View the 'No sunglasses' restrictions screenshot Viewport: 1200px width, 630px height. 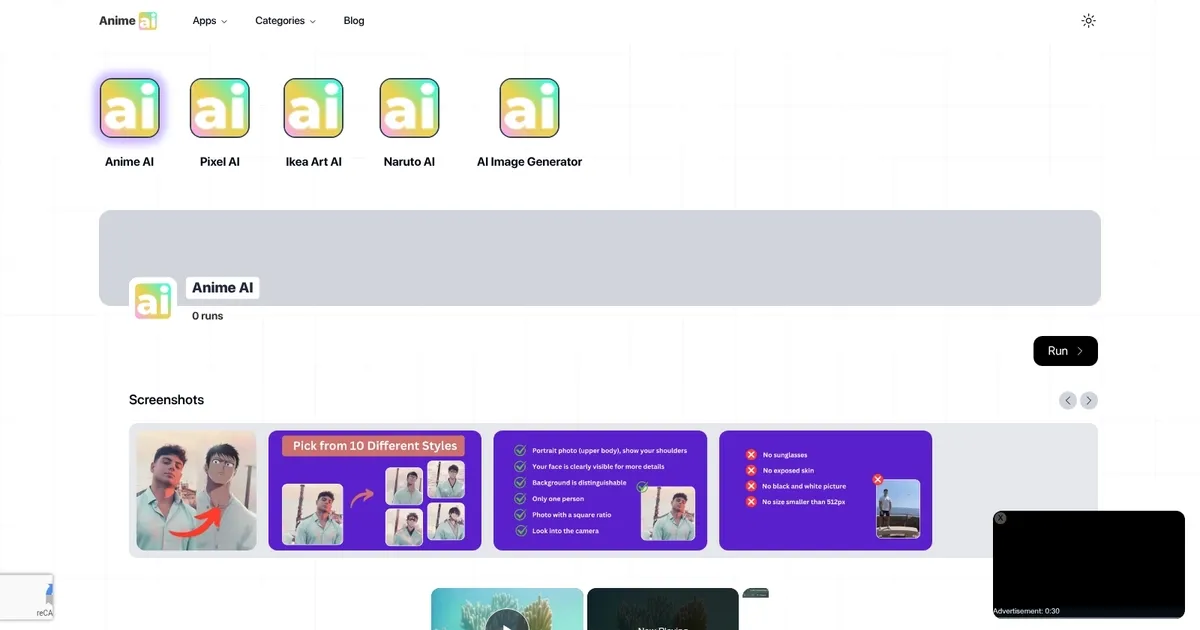pos(825,490)
